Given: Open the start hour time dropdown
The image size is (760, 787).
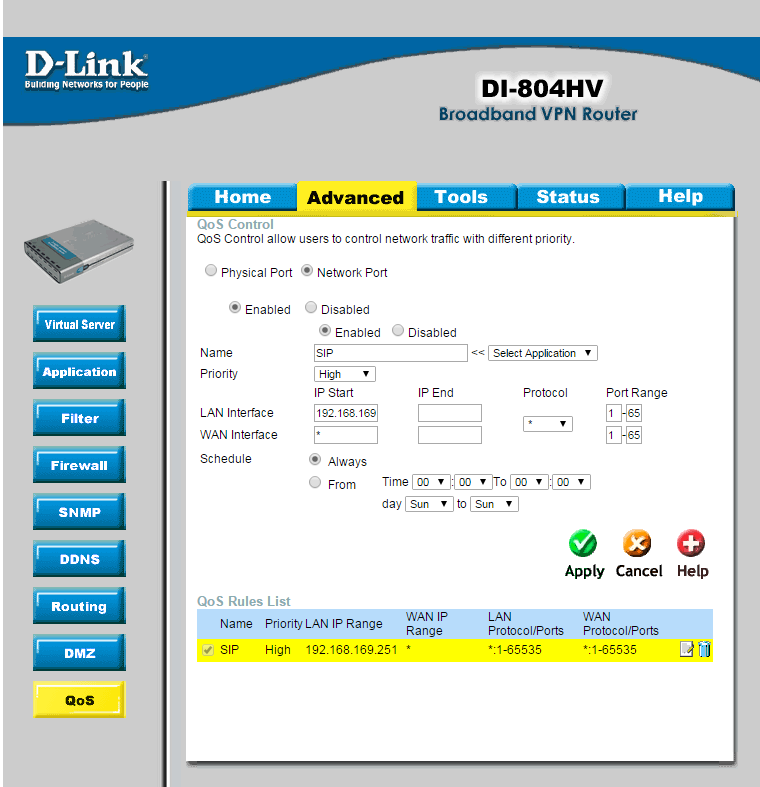Looking at the screenshot, I should tap(432, 482).
